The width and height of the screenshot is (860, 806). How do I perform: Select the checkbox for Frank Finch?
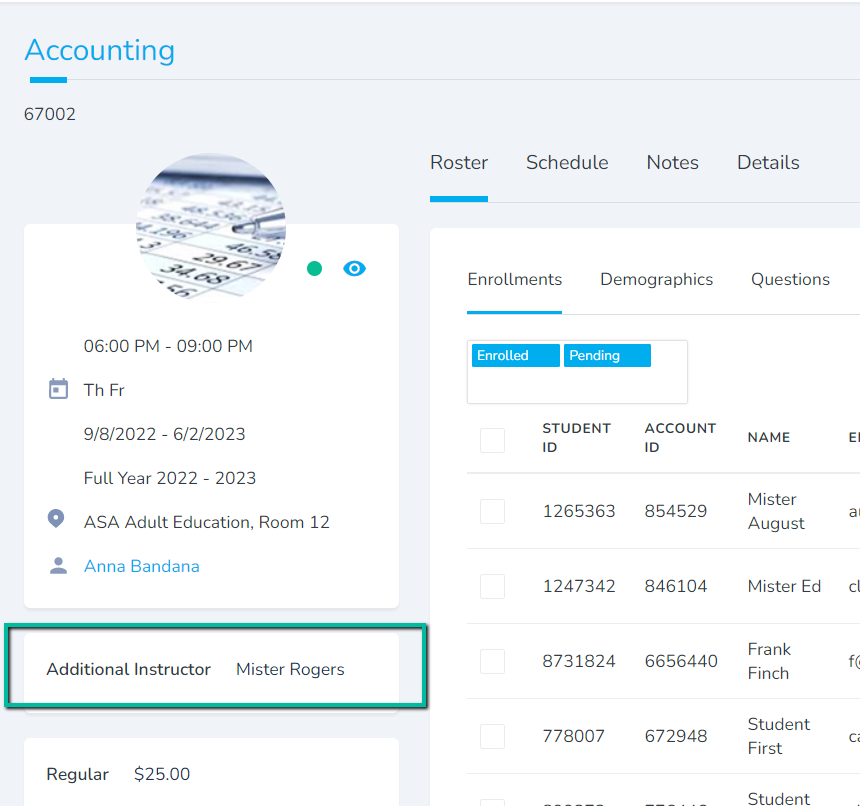pyautogui.click(x=492, y=661)
